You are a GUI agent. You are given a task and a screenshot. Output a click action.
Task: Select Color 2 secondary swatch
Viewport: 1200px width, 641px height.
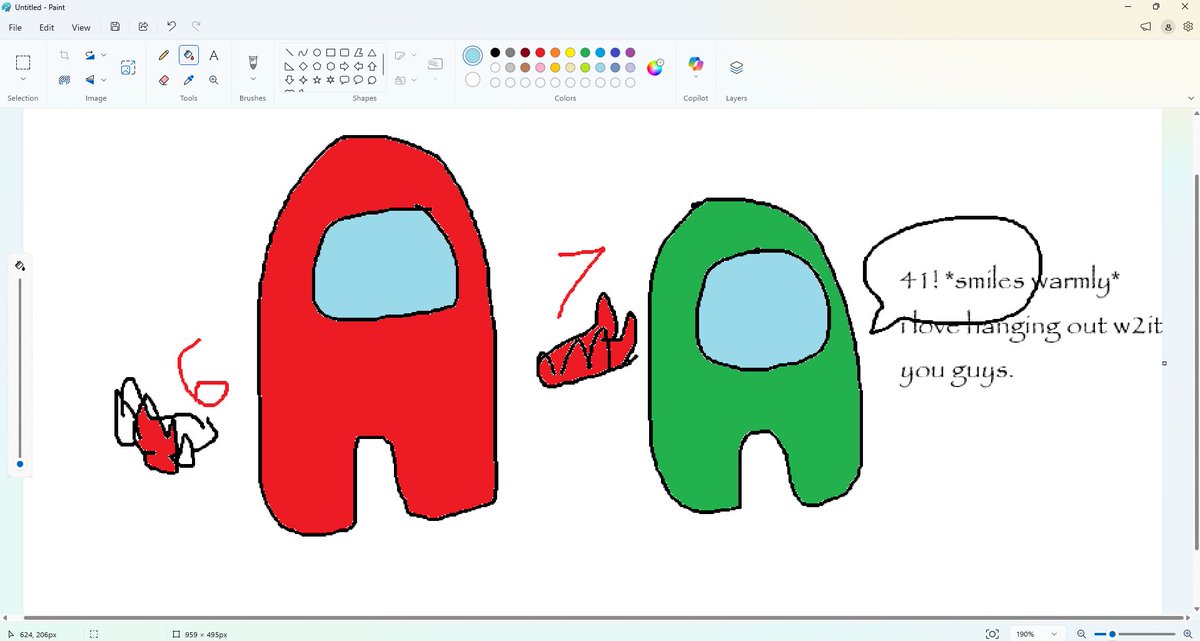point(473,80)
